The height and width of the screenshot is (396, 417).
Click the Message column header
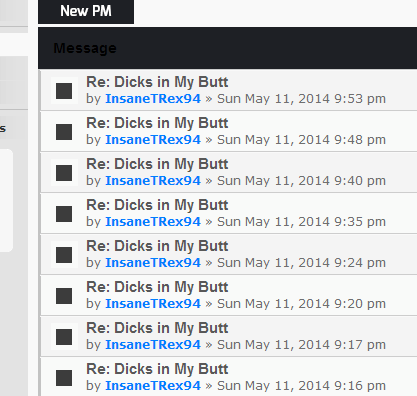coord(85,48)
